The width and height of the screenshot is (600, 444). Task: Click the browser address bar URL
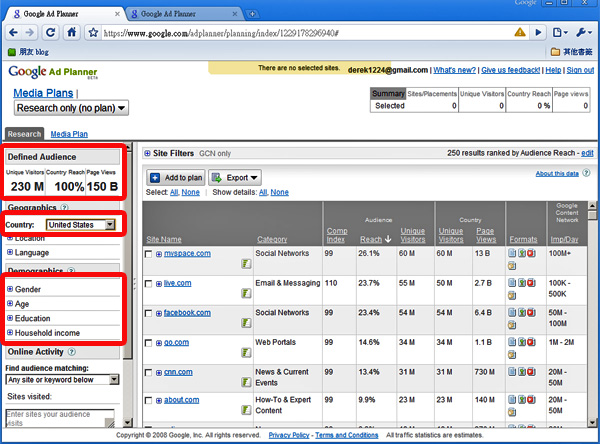point(221,33)
